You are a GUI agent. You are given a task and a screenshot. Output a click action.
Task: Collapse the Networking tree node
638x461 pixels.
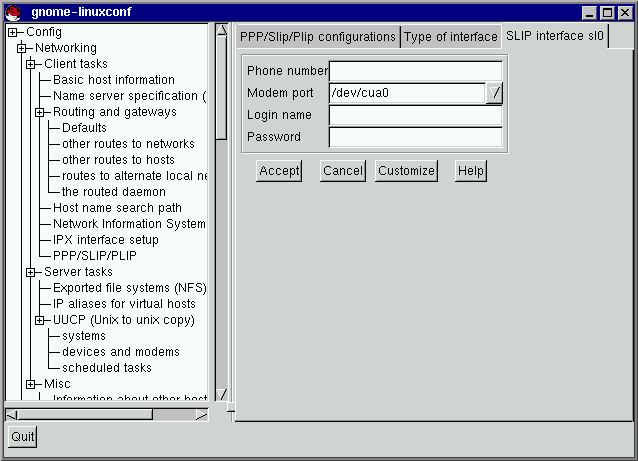22,48
